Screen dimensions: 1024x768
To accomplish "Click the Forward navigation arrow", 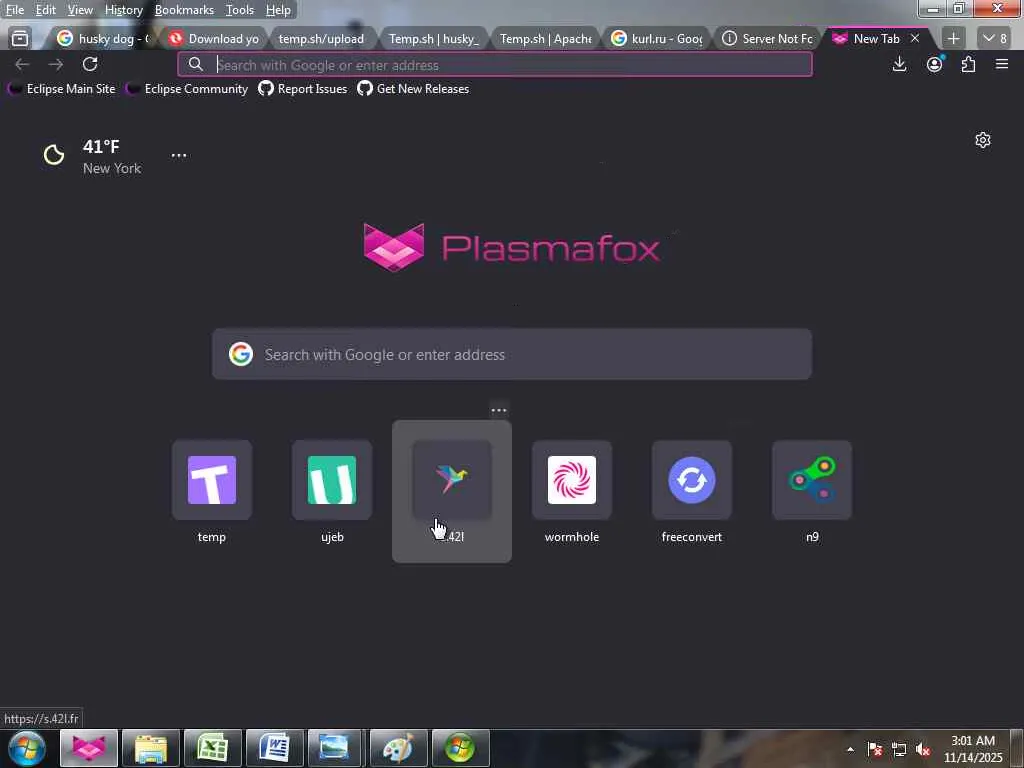I will click(x=56, y=64).
